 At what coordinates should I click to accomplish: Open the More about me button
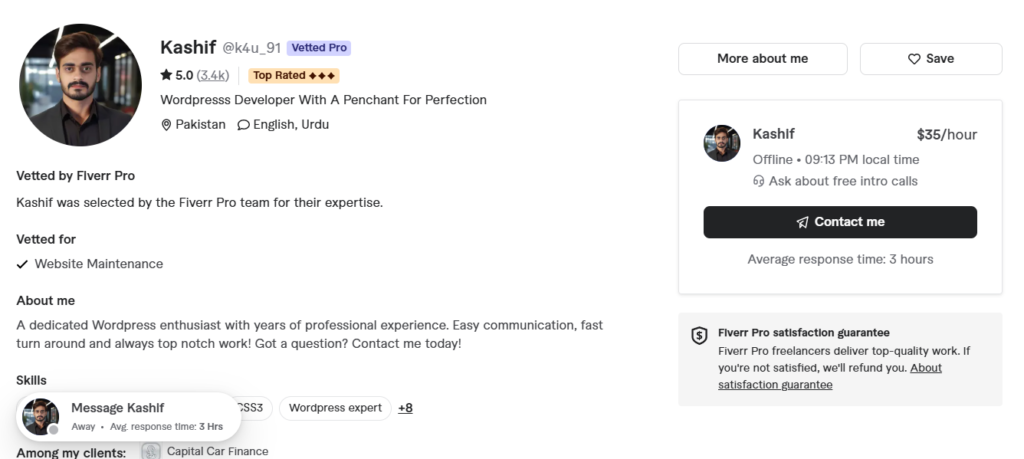click(763, 59)
